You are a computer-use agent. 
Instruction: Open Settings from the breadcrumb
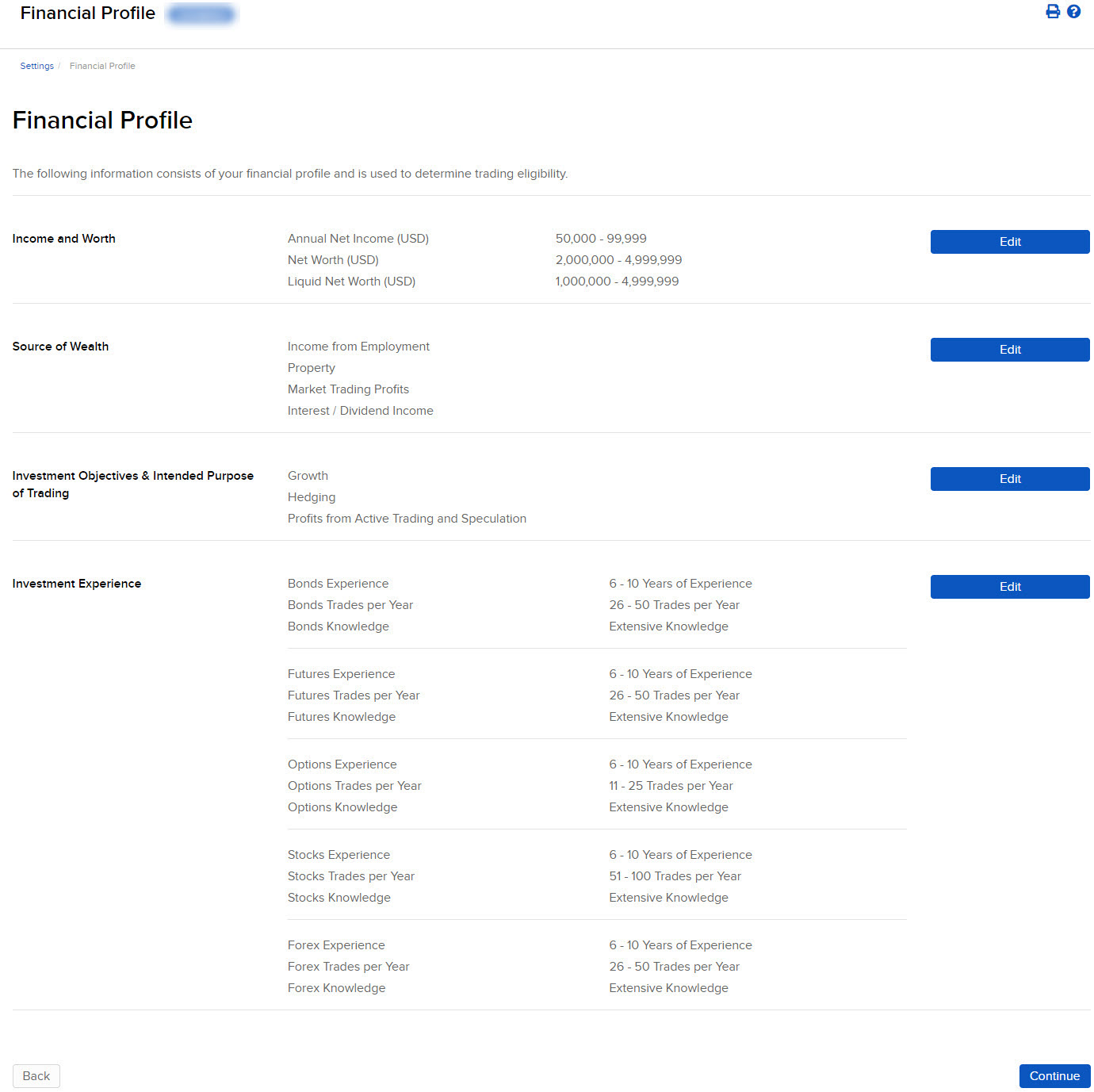click(x=36, y=66)
